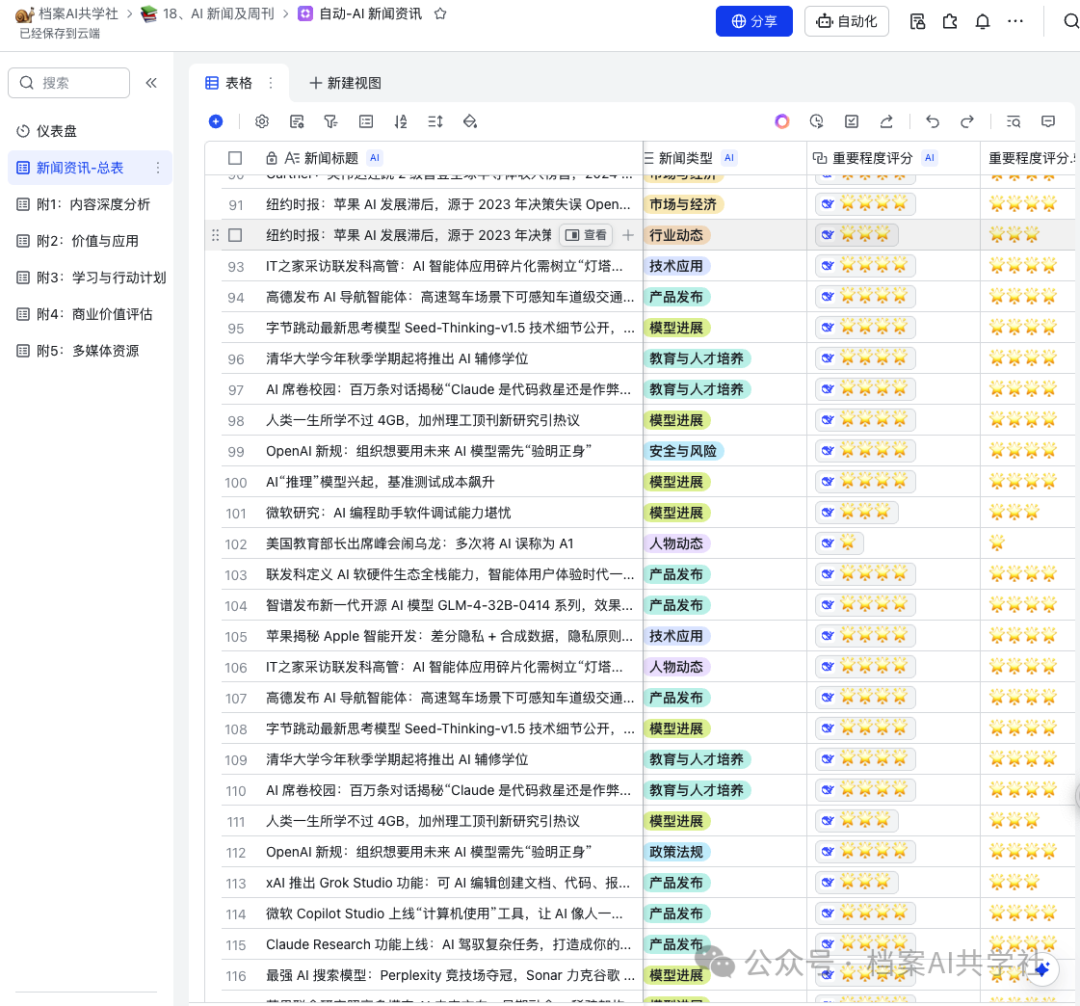The width and height of the screenshot is (1080, 1006).
Task: Click the blue 分享 button
Action: click(x=754, y=21)
